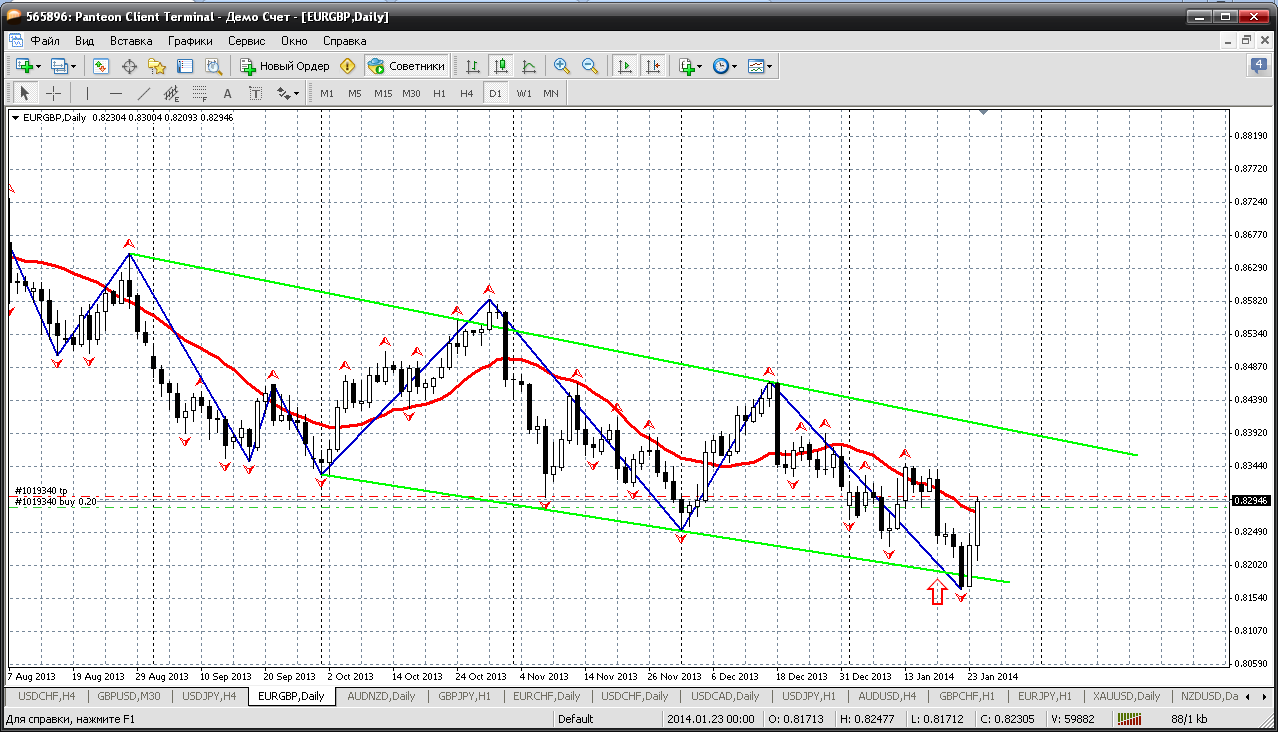Expand the templates dropdown arrow
This screenshot has height=732, width=1278.
(770, 67)
